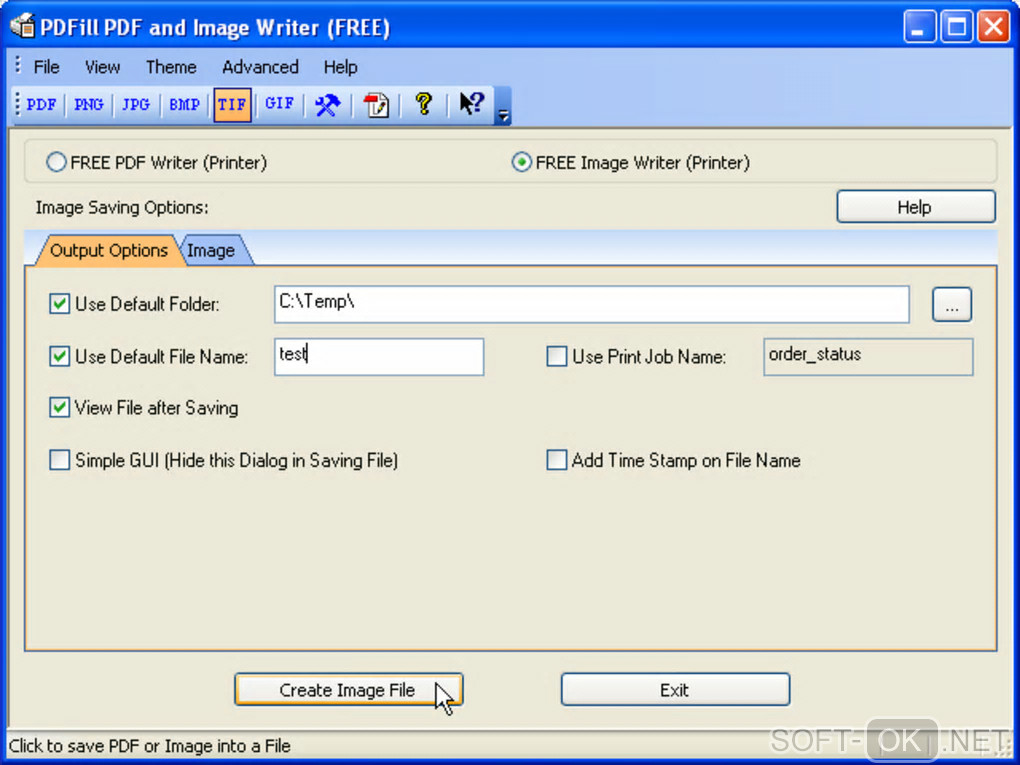The image size is (1020, 765).
Task: Click the printer application icon in title bar
Action: pos(23,27)
